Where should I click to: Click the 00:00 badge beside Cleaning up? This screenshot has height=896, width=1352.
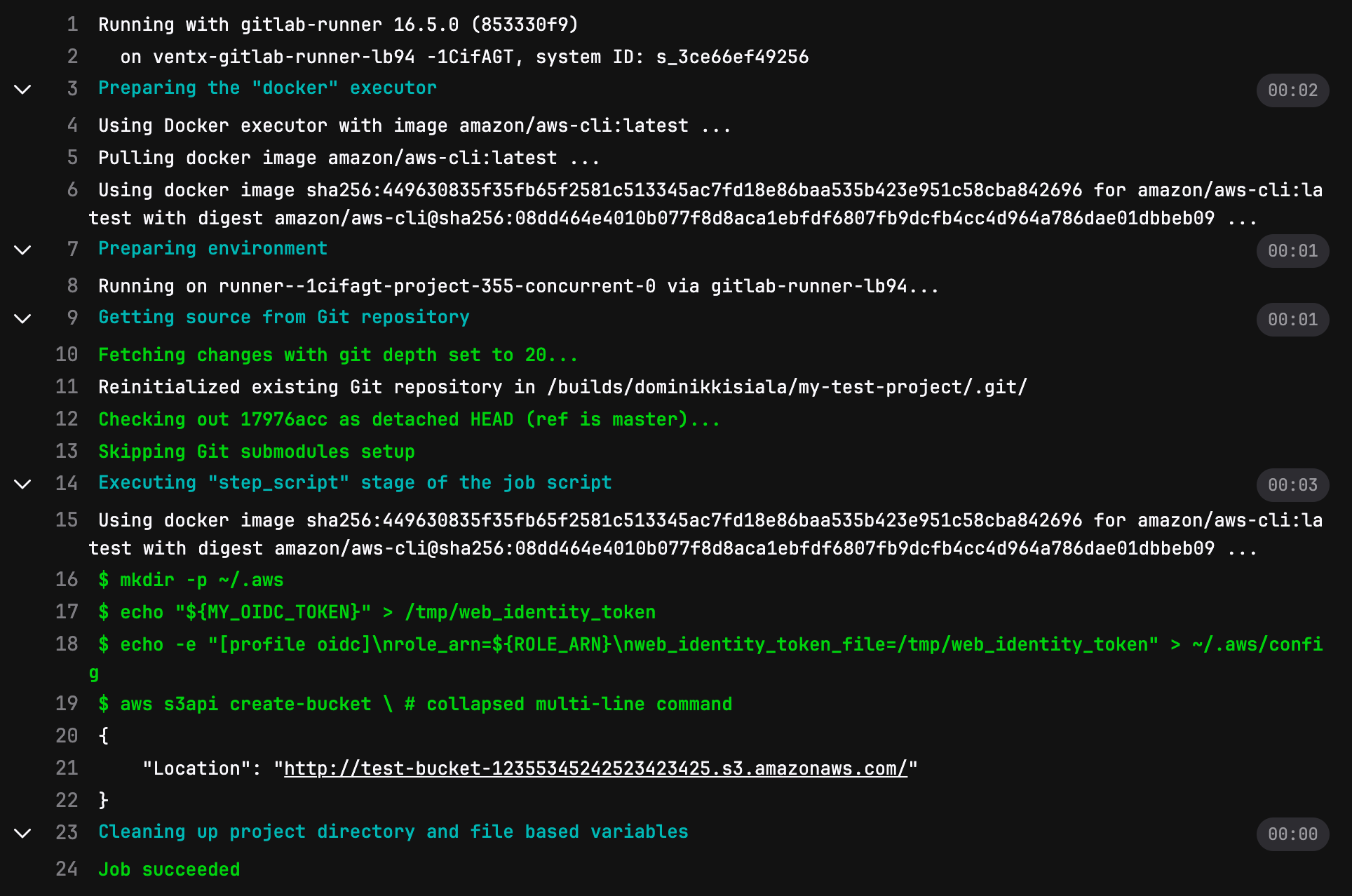[1292, 834]
